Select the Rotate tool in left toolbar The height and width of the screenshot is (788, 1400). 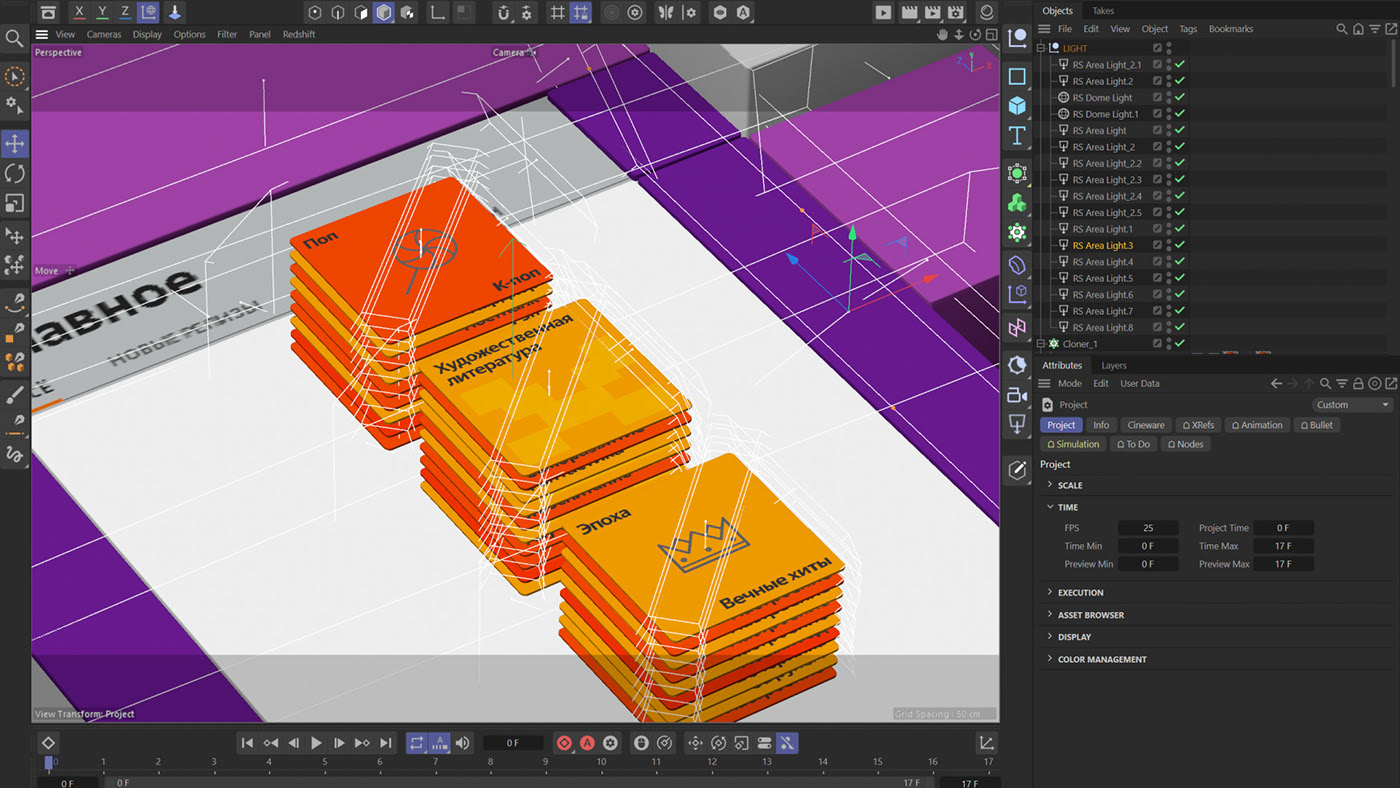click(14, 173)
